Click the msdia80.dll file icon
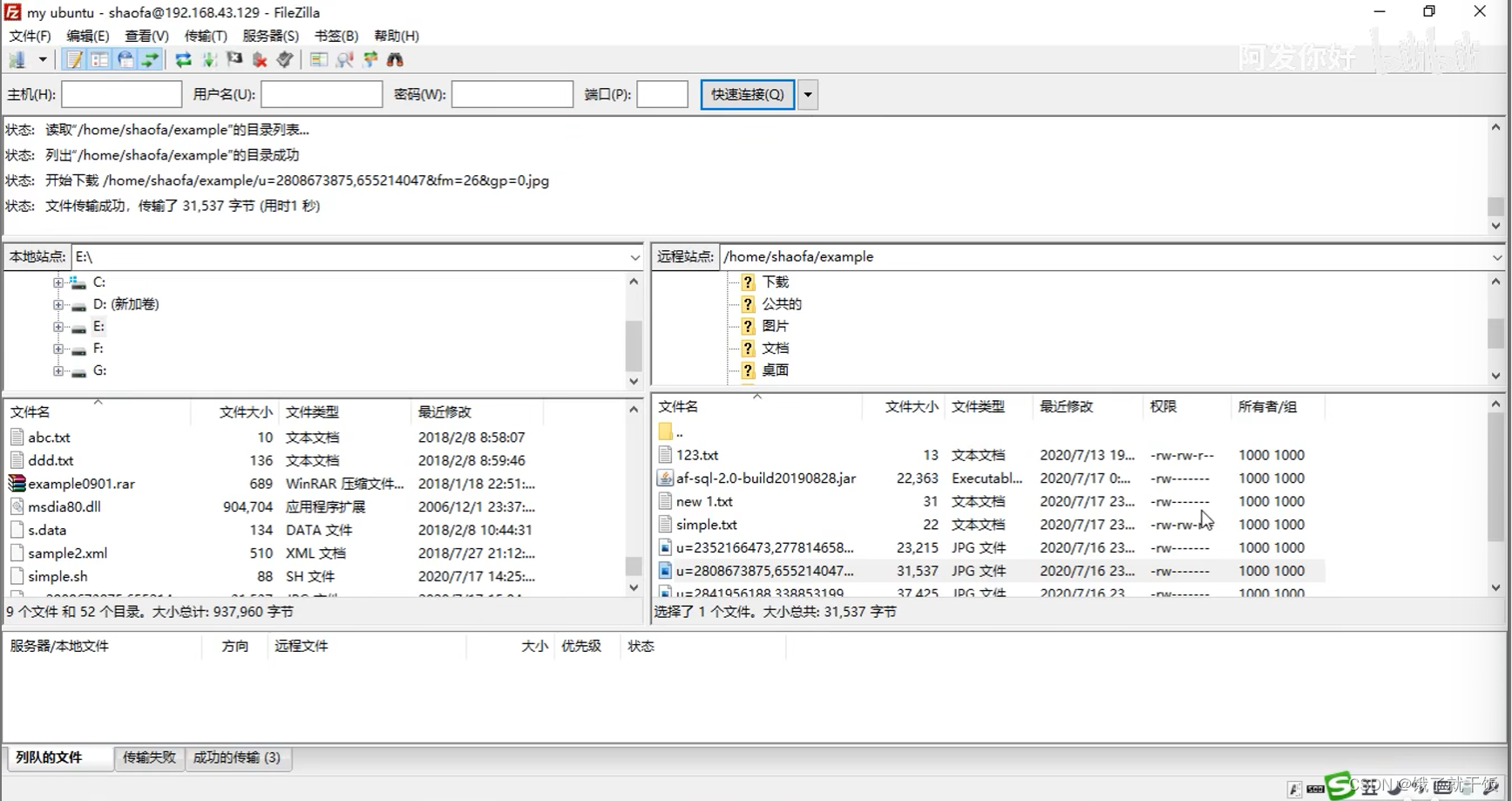The image size is (1512, 801). pos(17,506)
